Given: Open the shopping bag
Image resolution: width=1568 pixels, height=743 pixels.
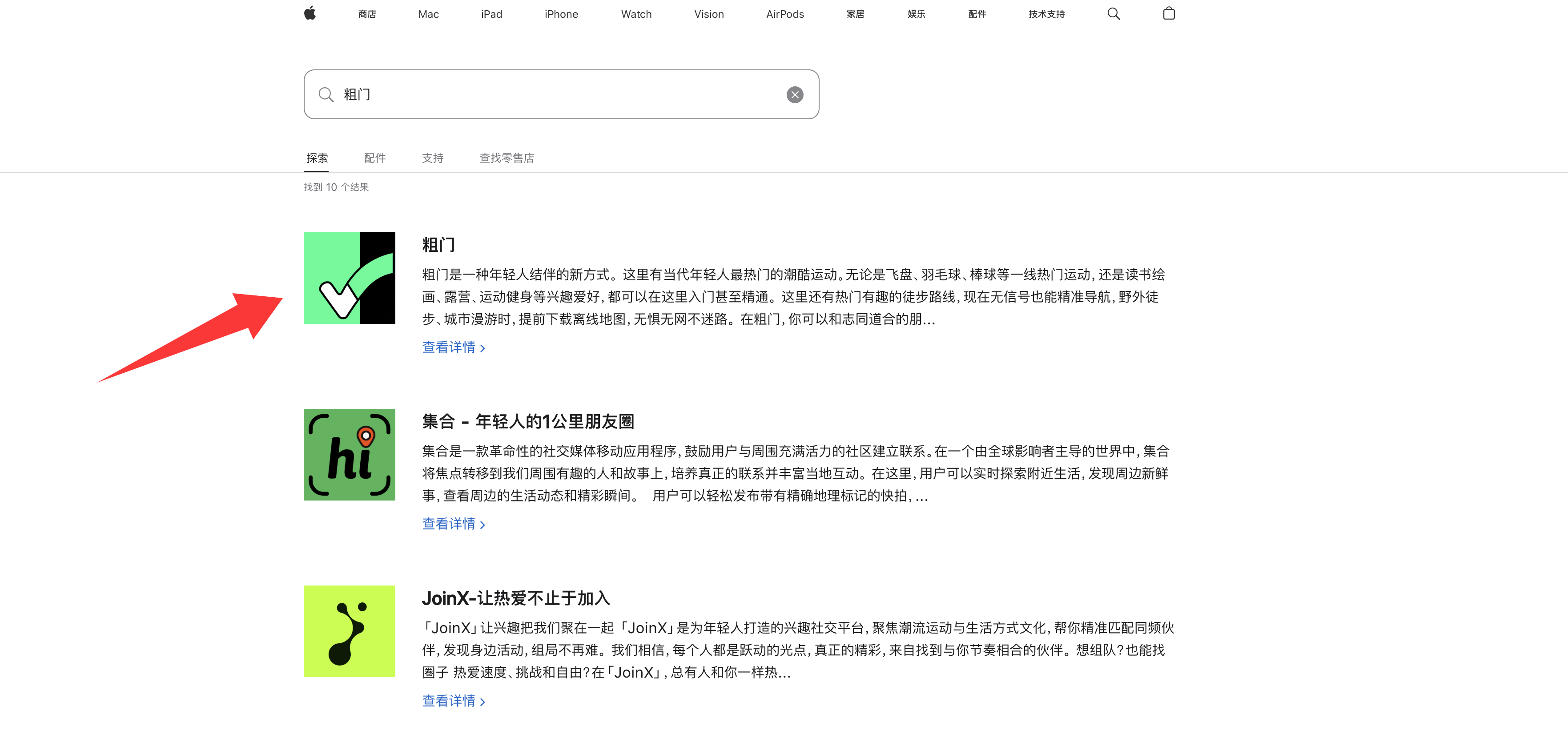Looking at the screenshot, I should pyautogui.click(x=1169, y=13).
